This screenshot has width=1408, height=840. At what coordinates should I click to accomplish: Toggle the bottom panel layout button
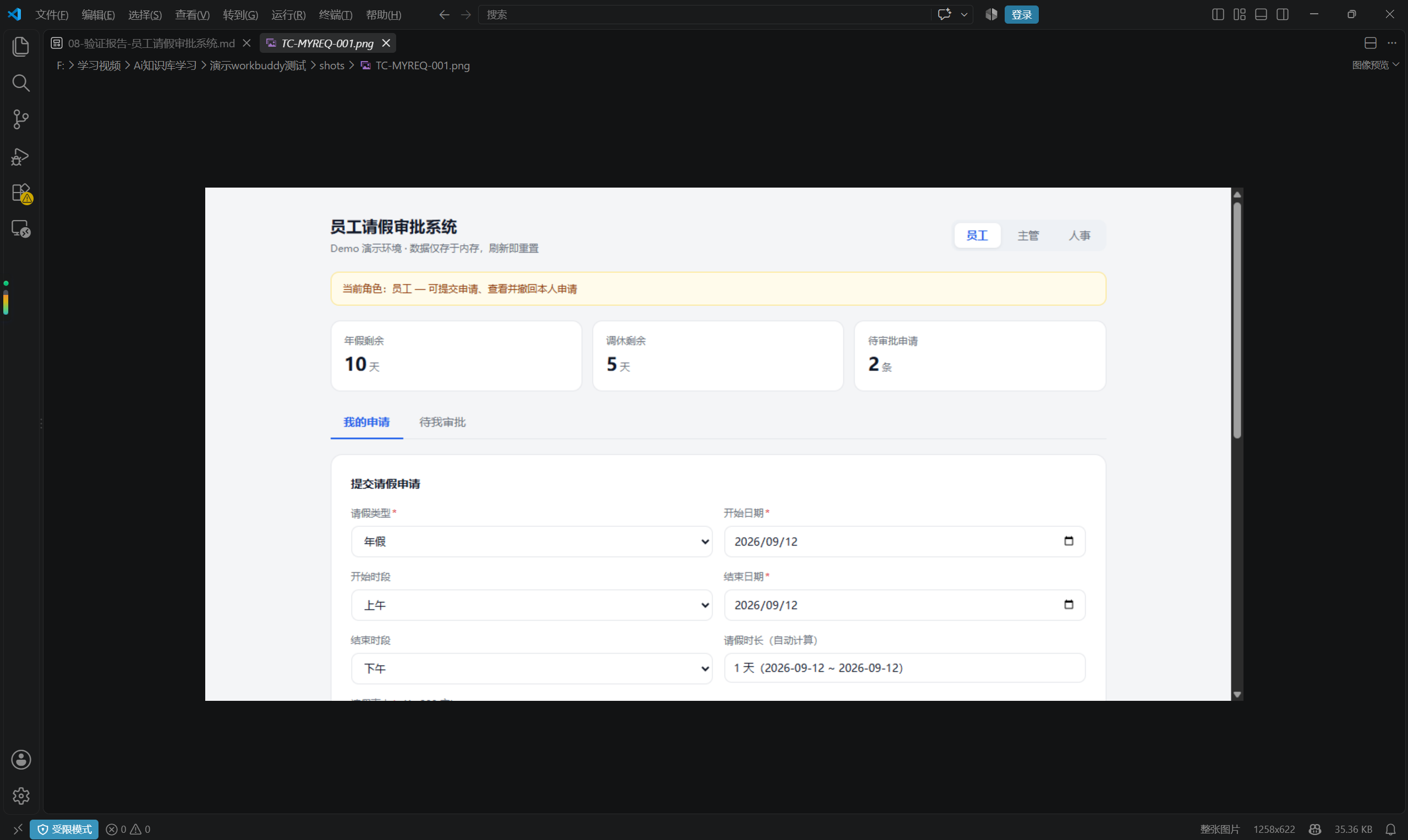coord(1261,15)
